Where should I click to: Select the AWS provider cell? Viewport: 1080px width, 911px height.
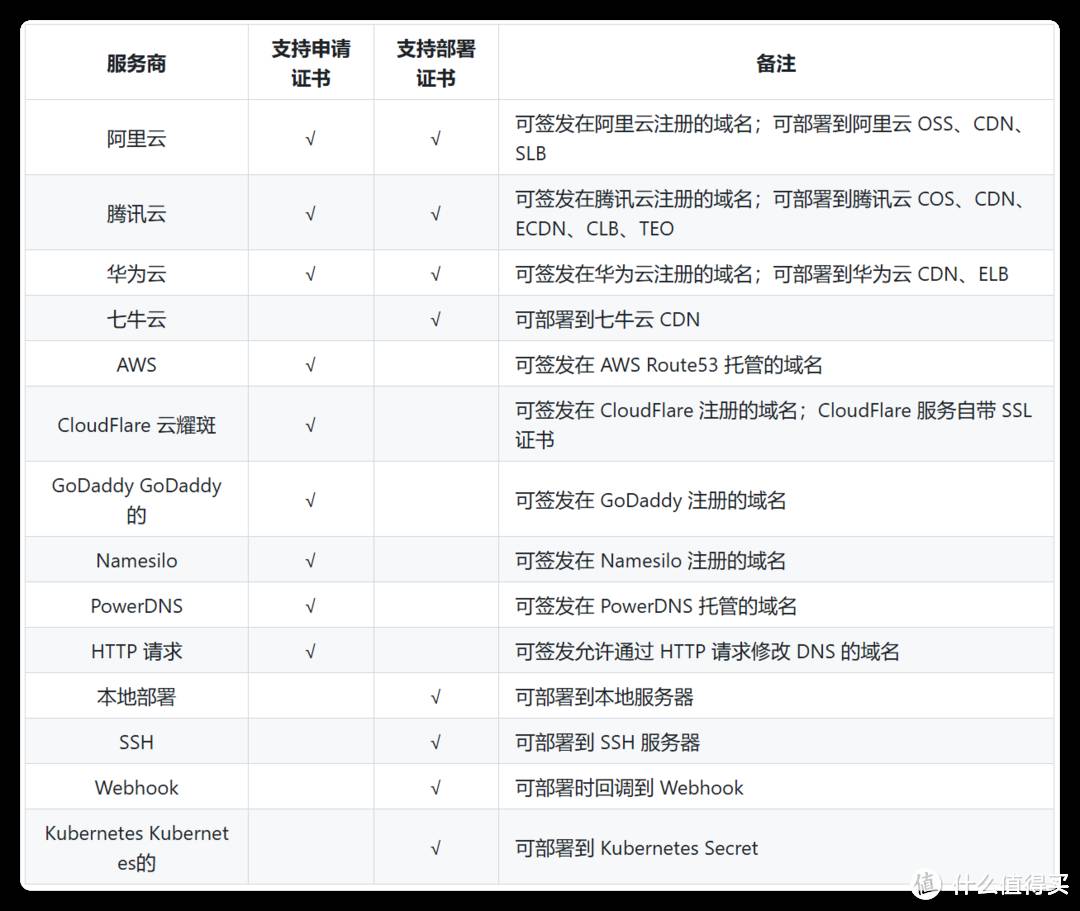click(x=136, y=364)
